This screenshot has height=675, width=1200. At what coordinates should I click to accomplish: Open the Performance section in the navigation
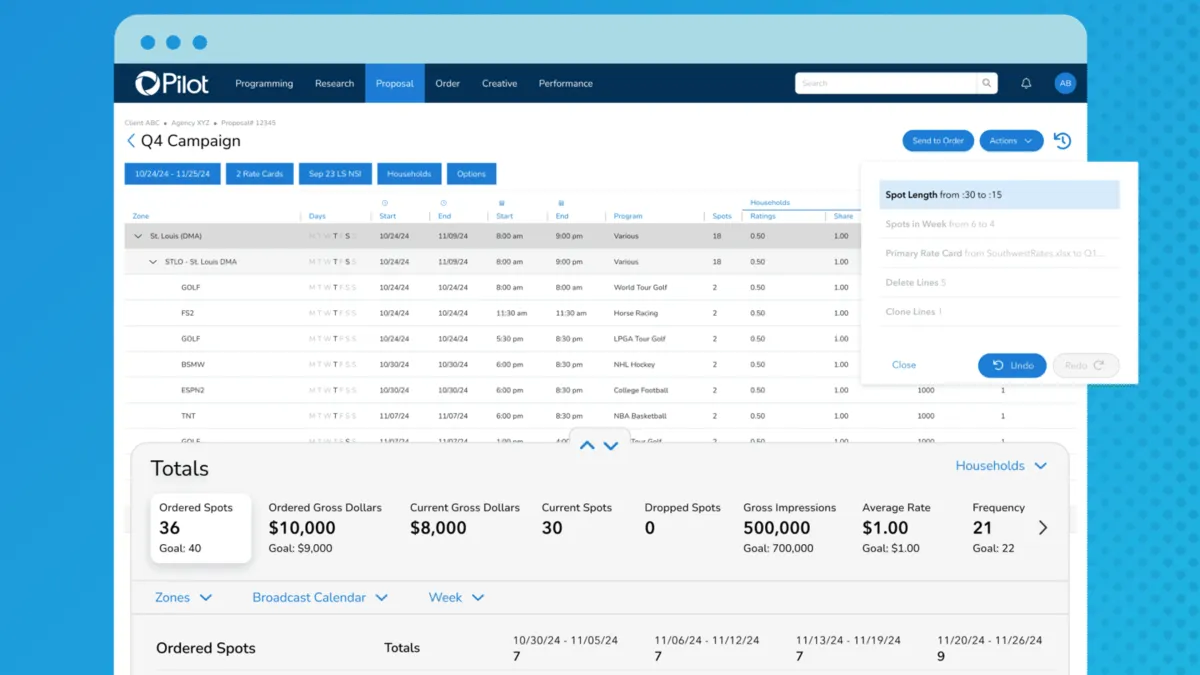click(565, 83)
